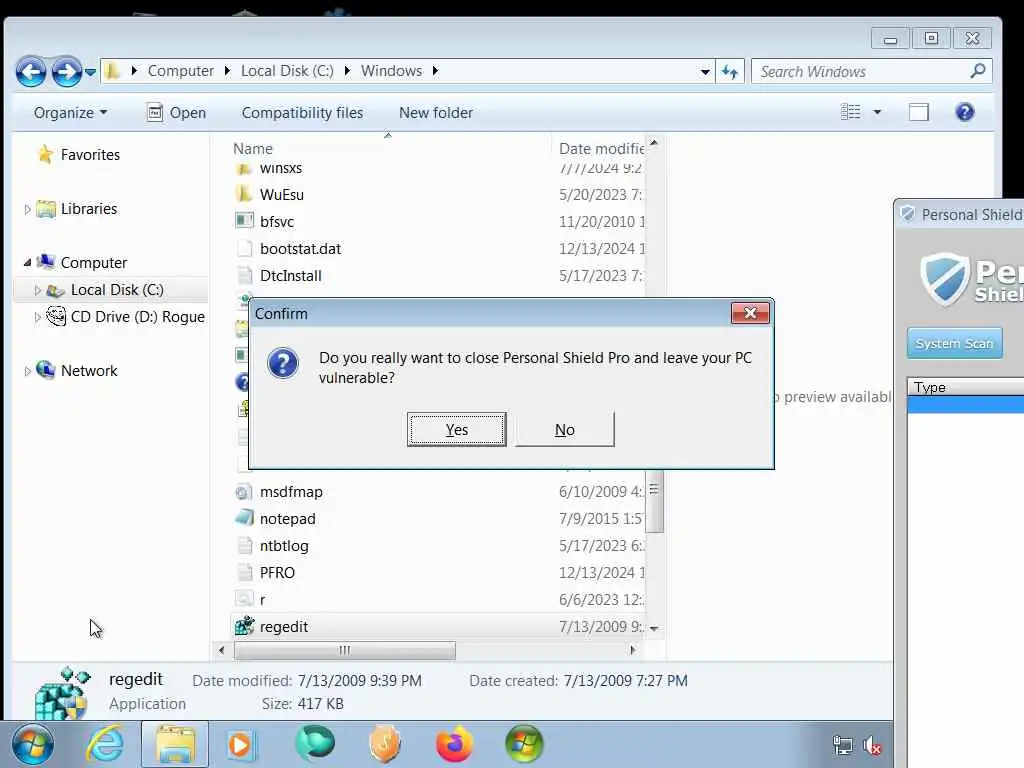1024x768 pixels.
Task: Click the green Windows flag taskbar icon
Action: coord(524,744)
